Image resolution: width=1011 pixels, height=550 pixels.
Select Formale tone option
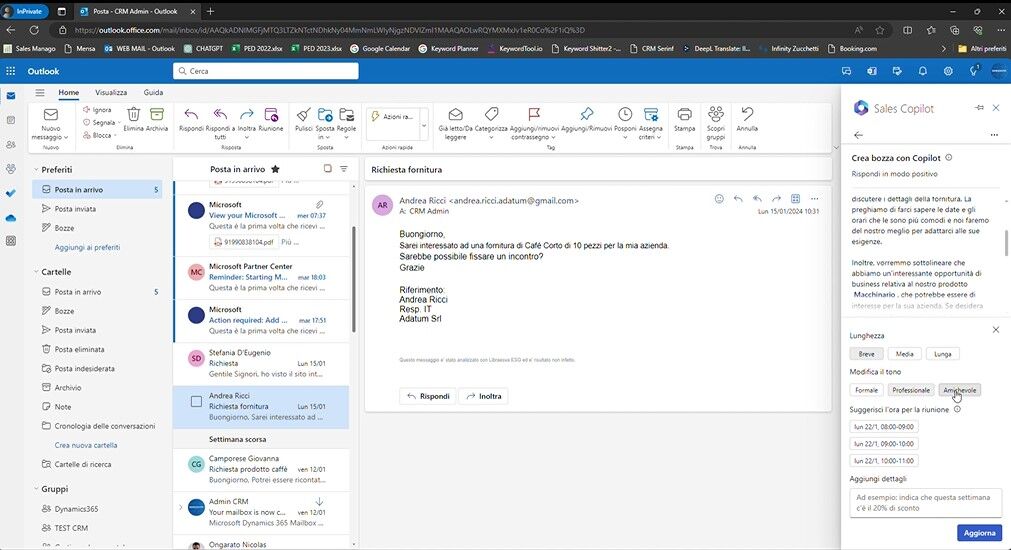pyautogui.click(x=866, y=390)
